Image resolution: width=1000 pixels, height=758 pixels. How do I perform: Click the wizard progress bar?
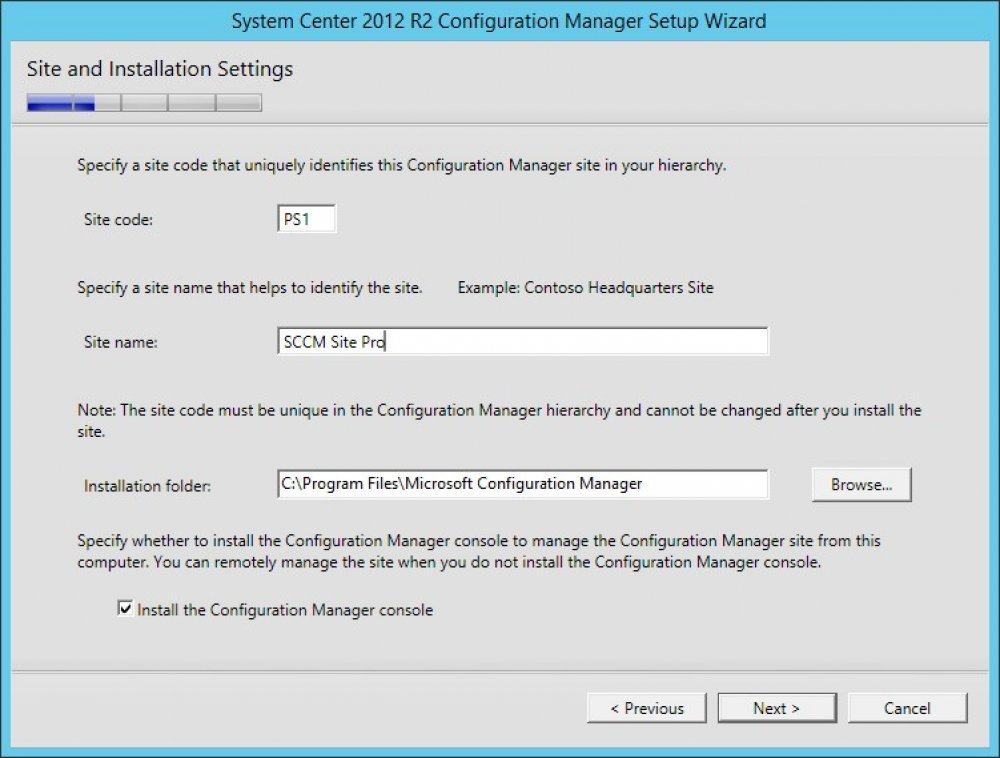point(144,103)
